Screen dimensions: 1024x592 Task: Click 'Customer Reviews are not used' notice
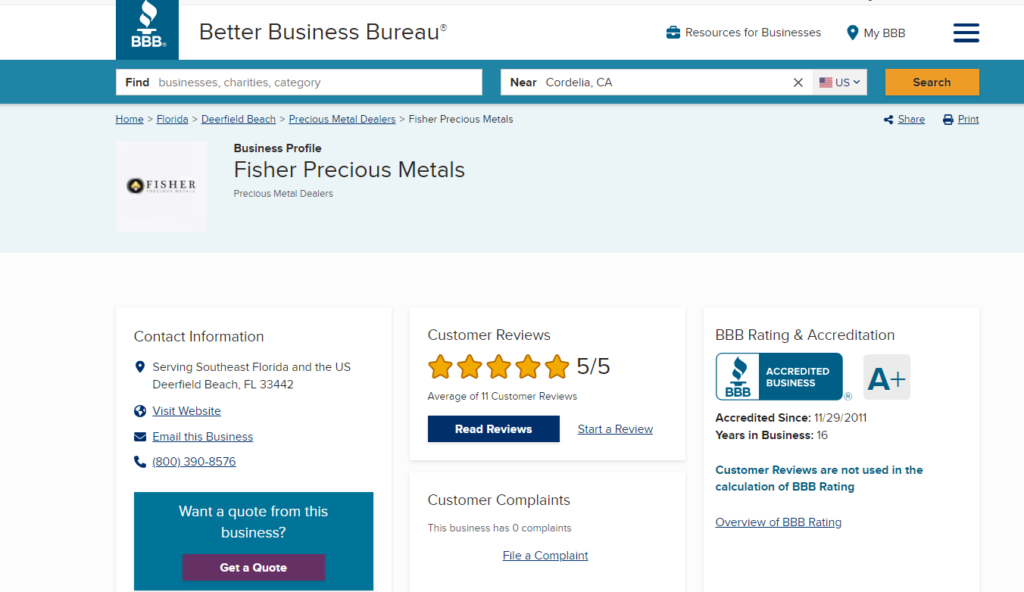pos(819,478)
